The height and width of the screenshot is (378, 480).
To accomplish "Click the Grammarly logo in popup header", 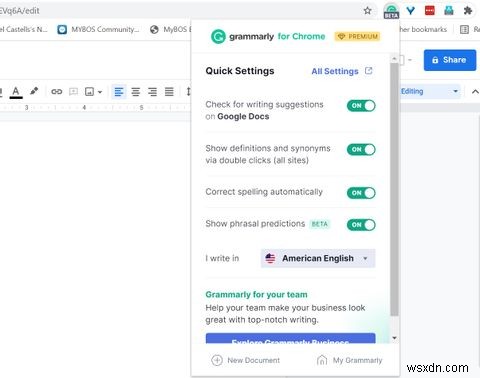I will 218,37.
